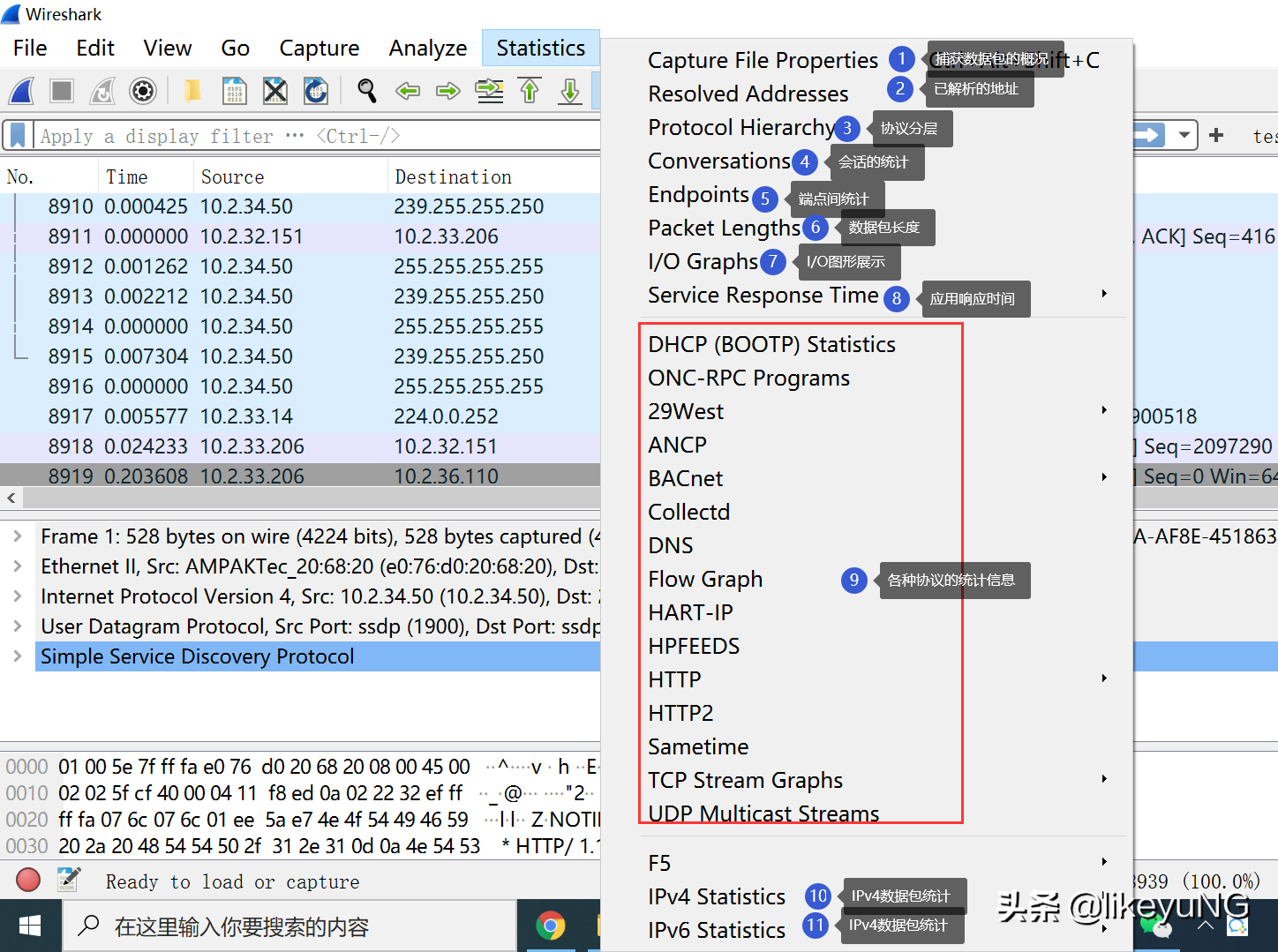
Task: Open the Analyze menu
Action: (x=428, y=48)
